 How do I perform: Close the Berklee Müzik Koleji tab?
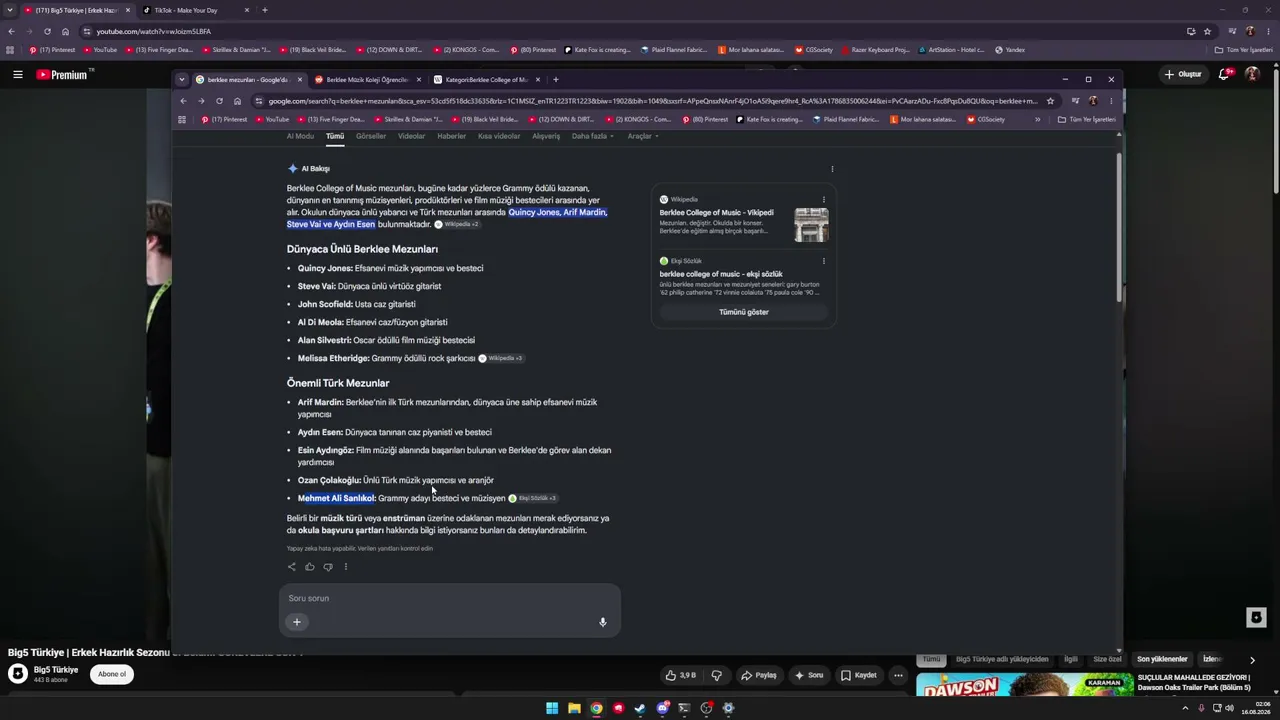pos(419,79)
